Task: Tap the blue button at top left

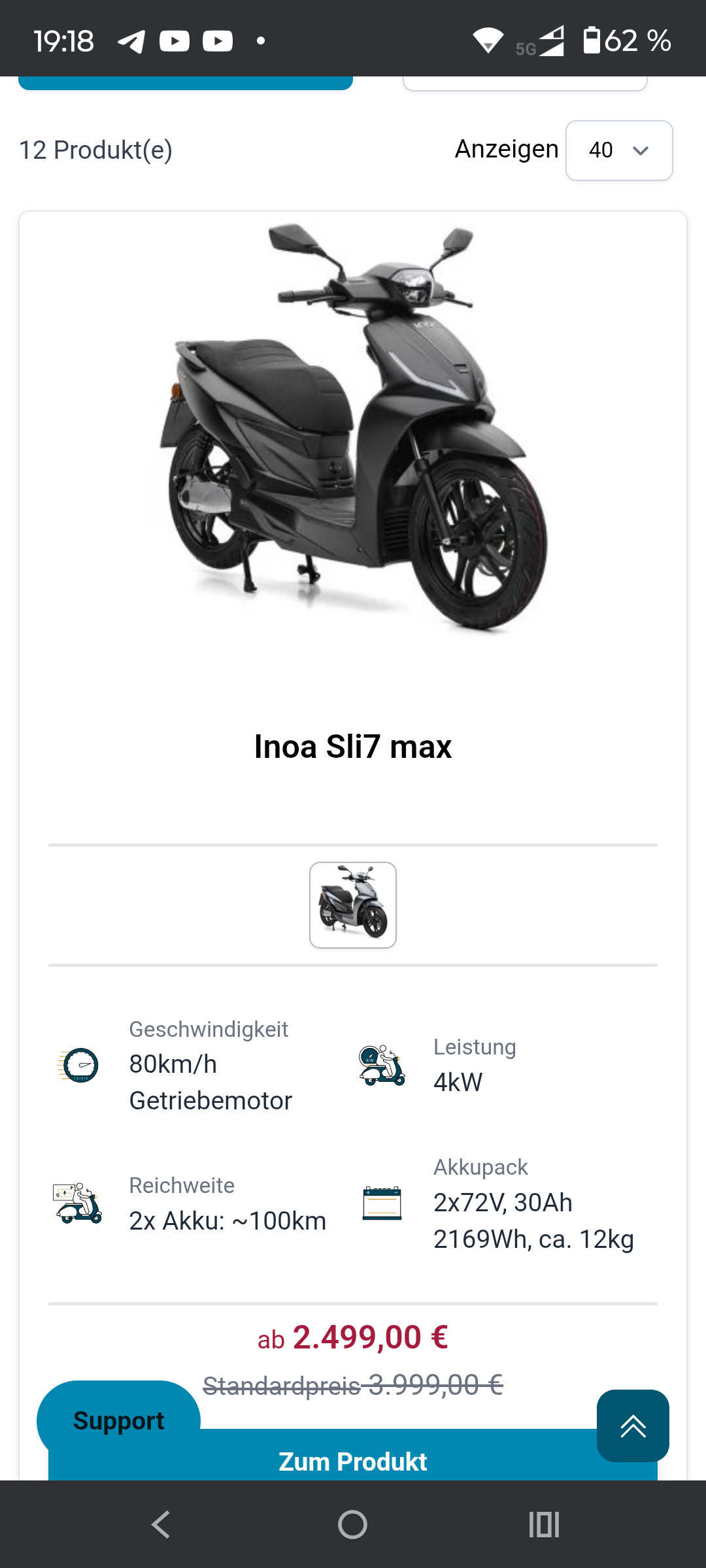Action: [186, 83]
